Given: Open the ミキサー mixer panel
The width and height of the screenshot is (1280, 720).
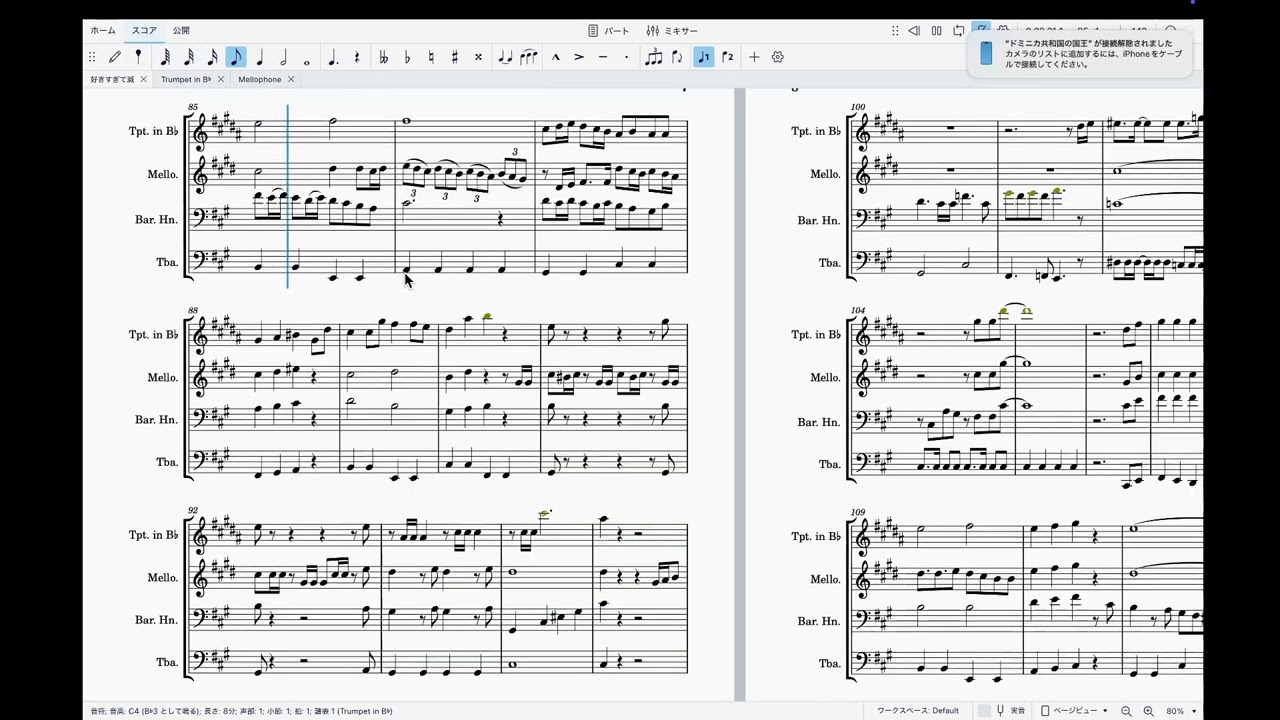Looking at the screenshot, I should click(x=672, y=31).
